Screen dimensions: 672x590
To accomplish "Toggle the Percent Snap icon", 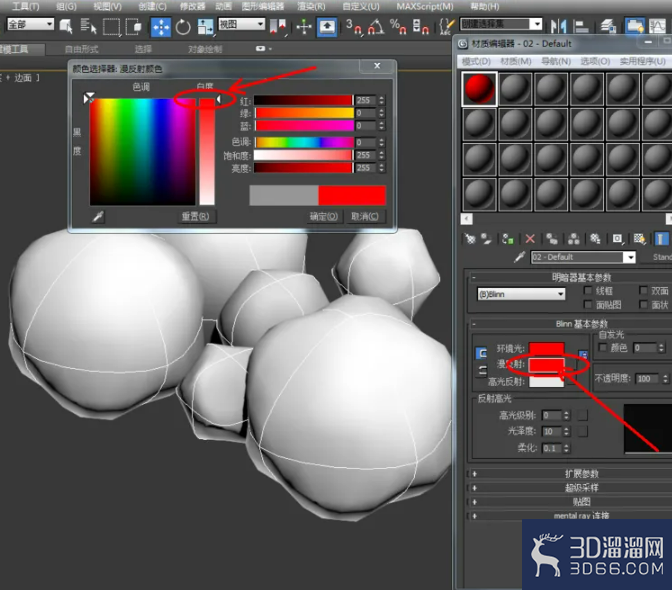I will 398,27.
